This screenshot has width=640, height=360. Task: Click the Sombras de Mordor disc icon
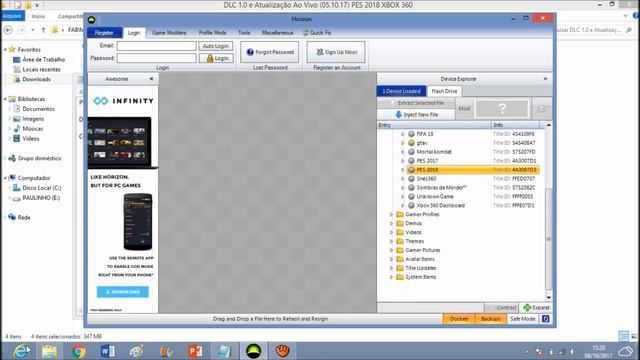tap(411, 188)
